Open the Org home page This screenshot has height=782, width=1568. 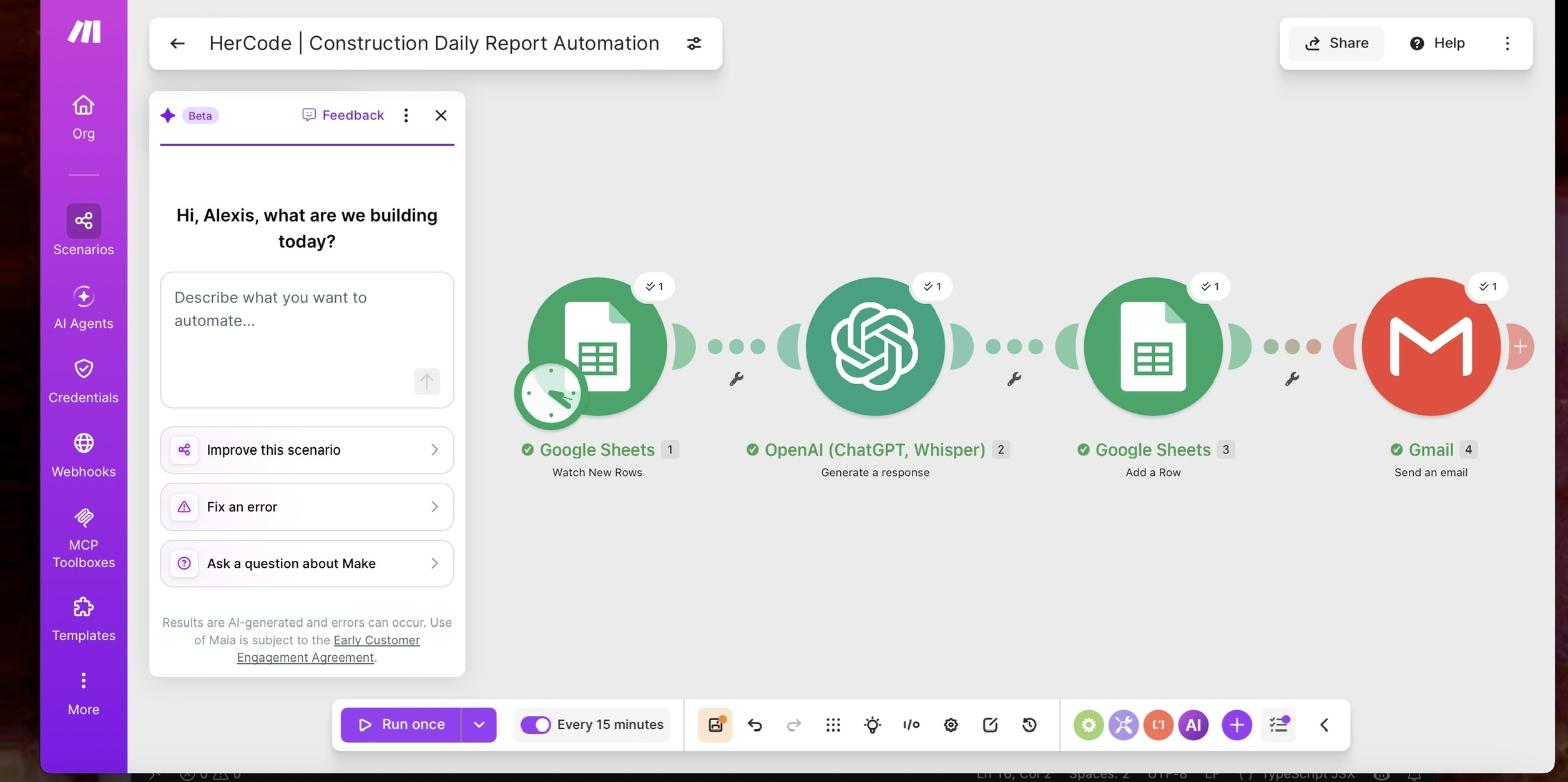click(x=84, y=117)
